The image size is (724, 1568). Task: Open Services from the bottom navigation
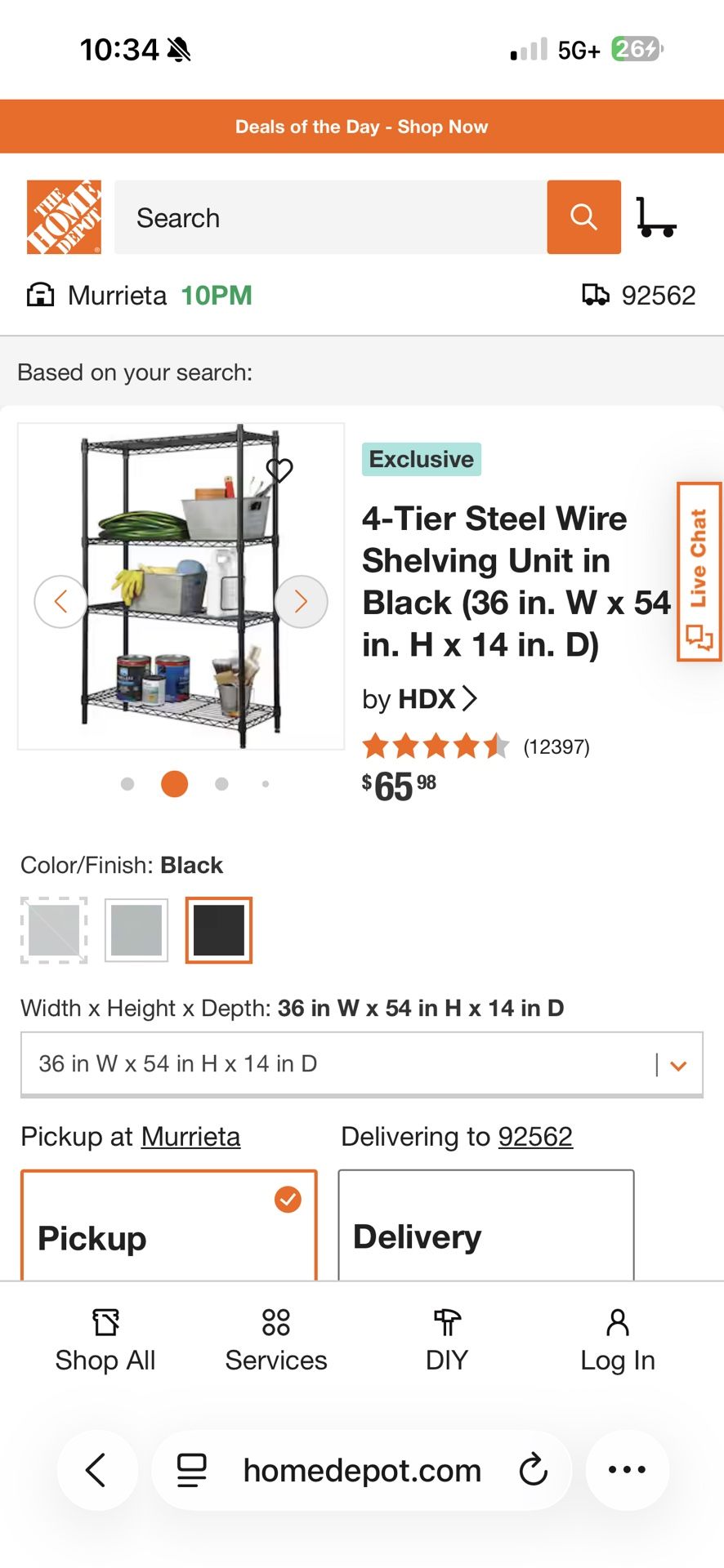(275, 1339)
